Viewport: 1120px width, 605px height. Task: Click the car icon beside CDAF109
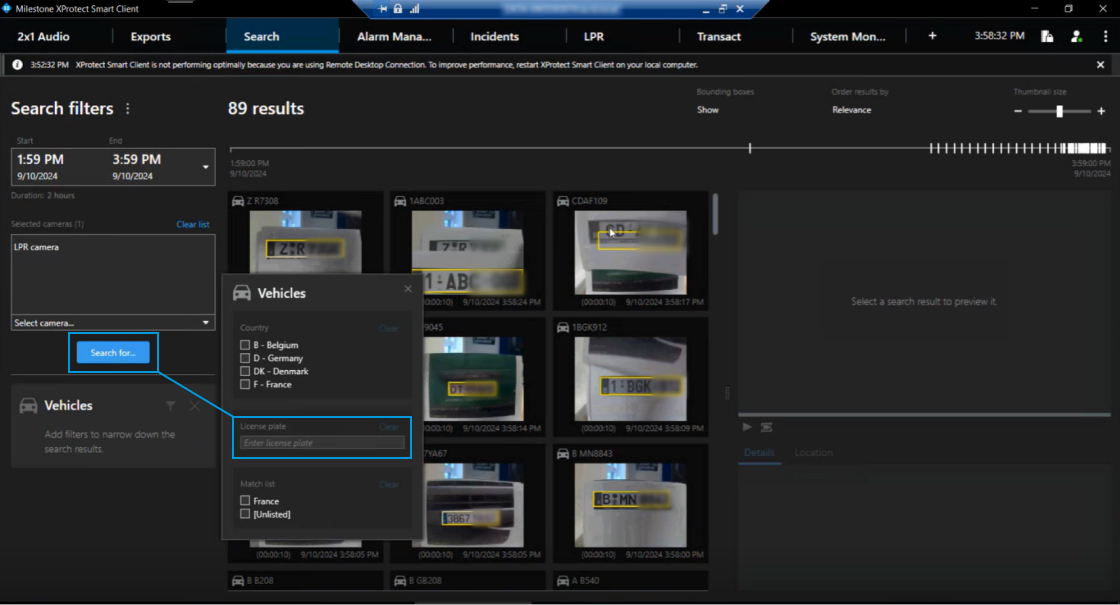(x=563, y=201)
